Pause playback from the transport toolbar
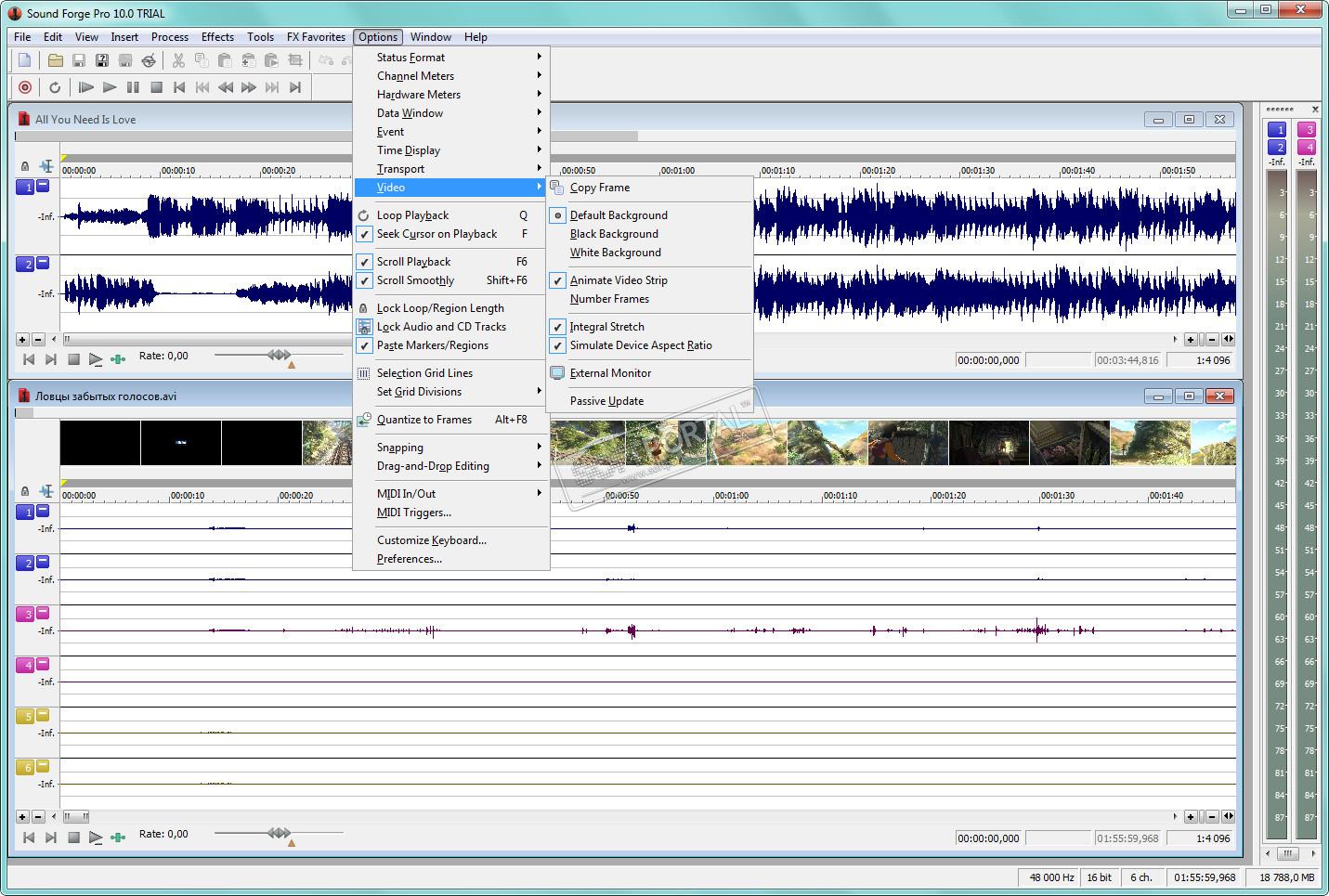 pos(133,87)
